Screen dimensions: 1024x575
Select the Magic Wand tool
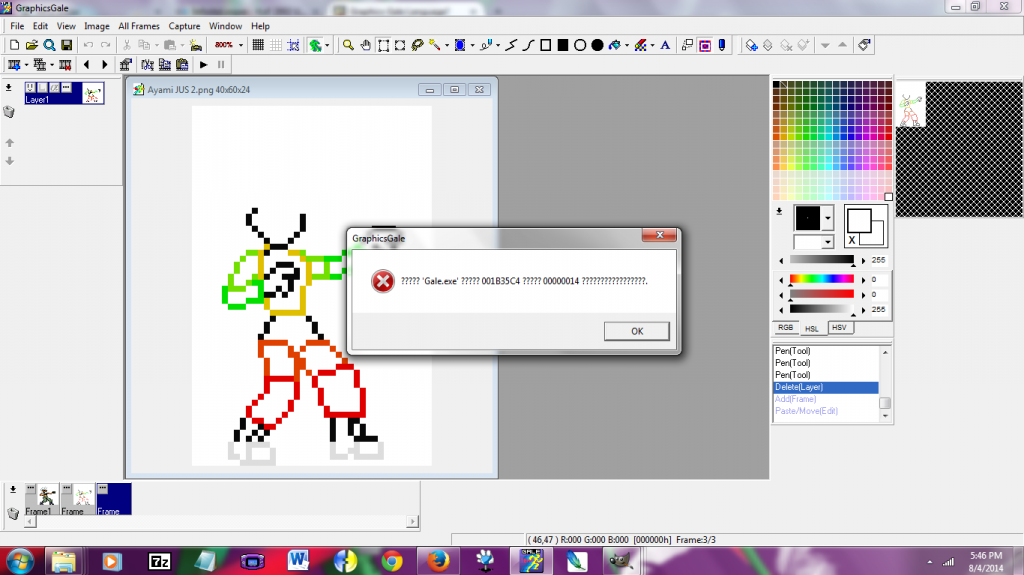pos(435,45)
